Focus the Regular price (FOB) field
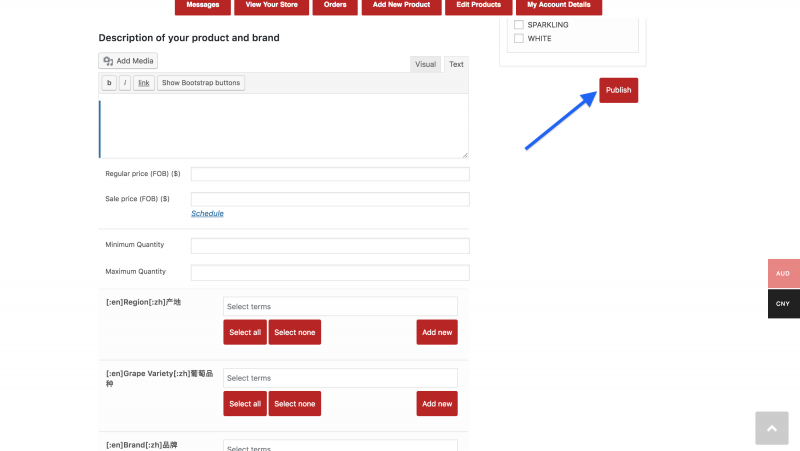Viewport: 800px width, 451px height. pos(330,174)
